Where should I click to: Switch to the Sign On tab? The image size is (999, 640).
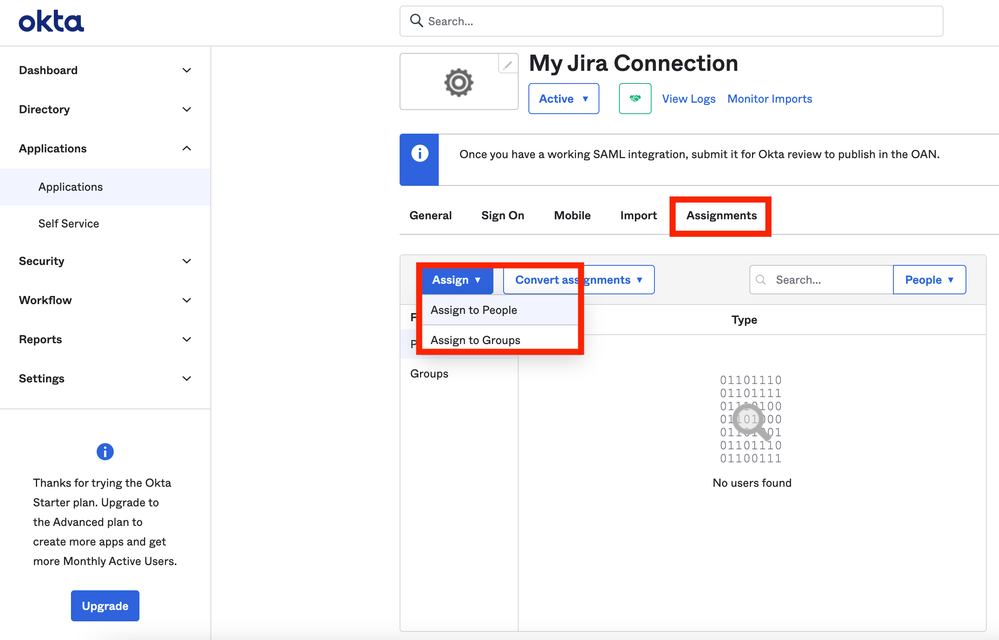pyautogui.click(x=503, y=215)
